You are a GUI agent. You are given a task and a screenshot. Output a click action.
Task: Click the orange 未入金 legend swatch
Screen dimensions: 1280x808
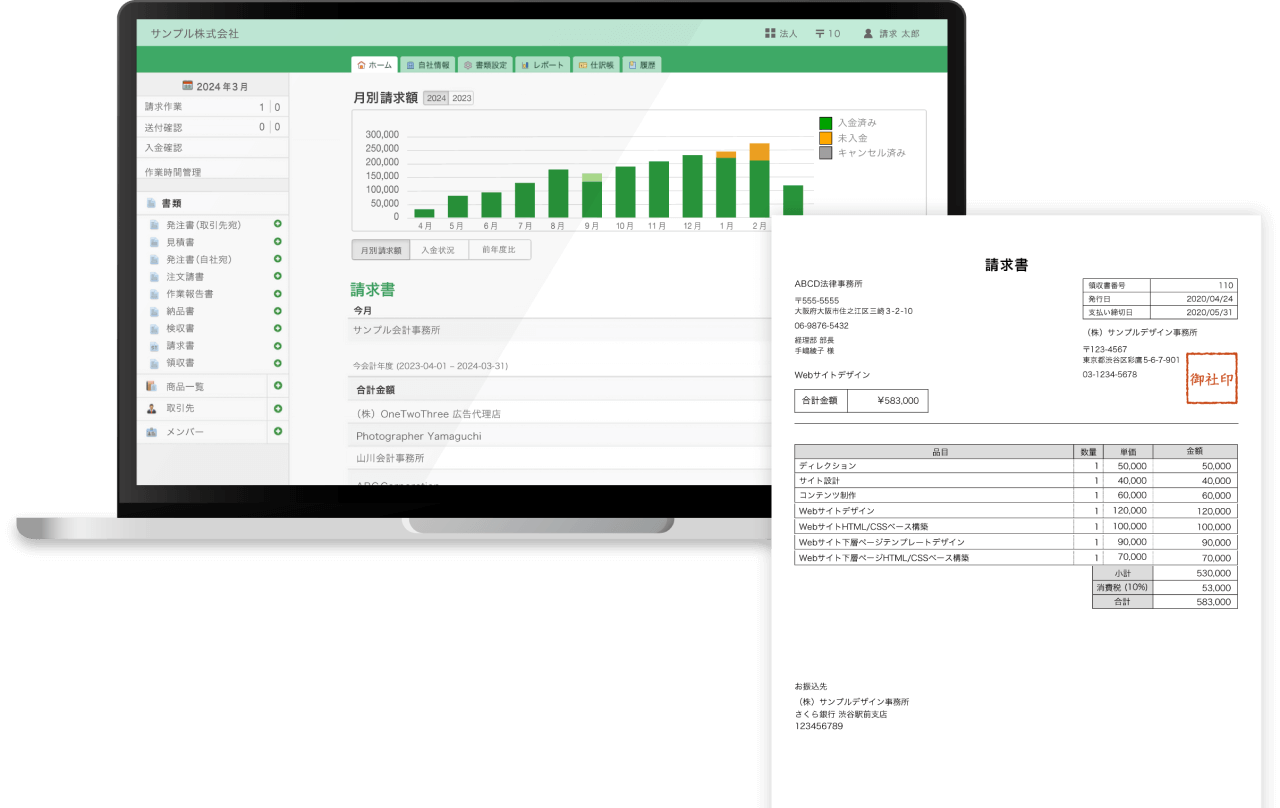[825, 138]
